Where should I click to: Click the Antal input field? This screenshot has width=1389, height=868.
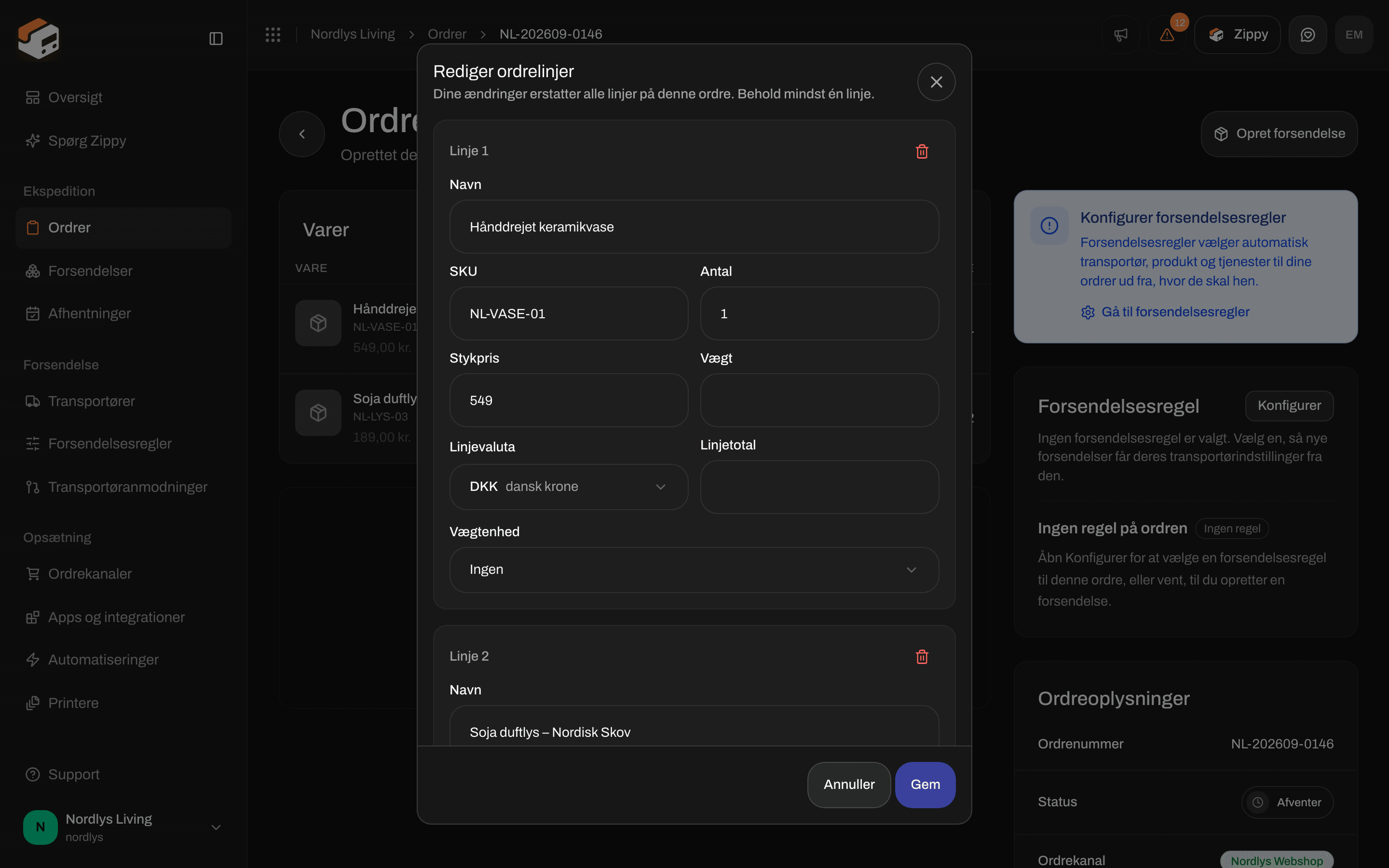[x=819, y=313]
